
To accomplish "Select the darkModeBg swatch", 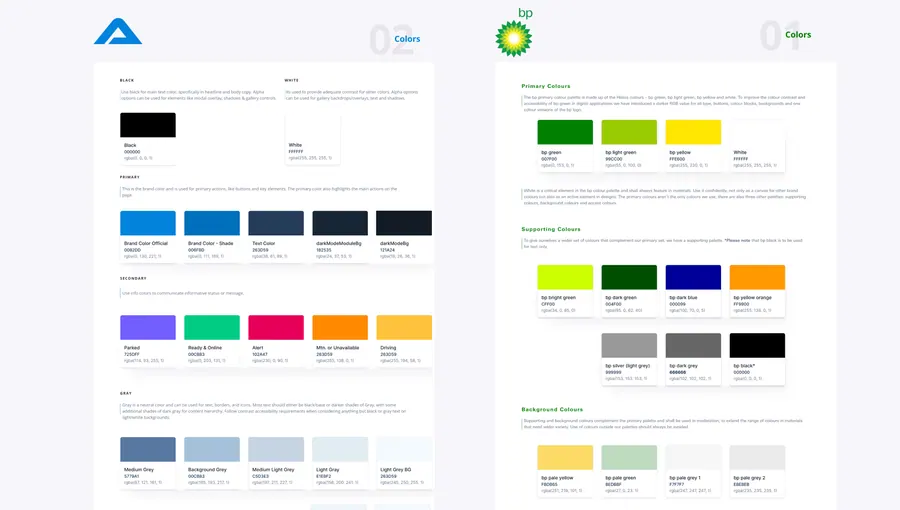I will tap(404, 223).
